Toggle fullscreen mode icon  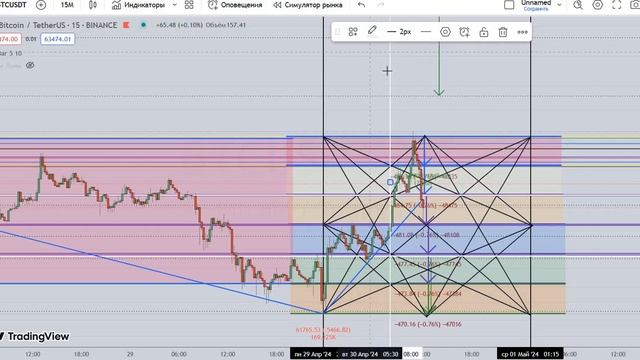coord(617,5)
